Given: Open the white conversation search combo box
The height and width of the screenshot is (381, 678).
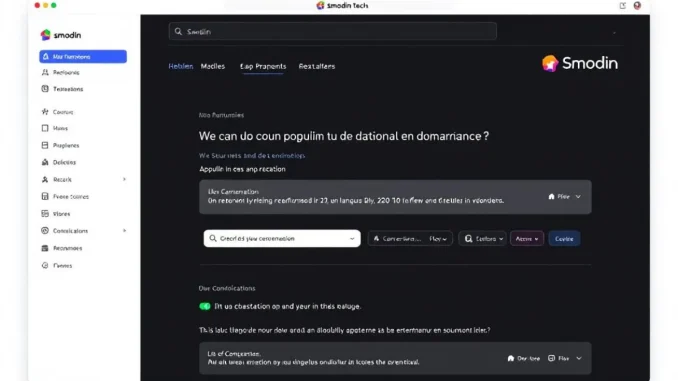Looking at the screenshot, I should 282,238.
